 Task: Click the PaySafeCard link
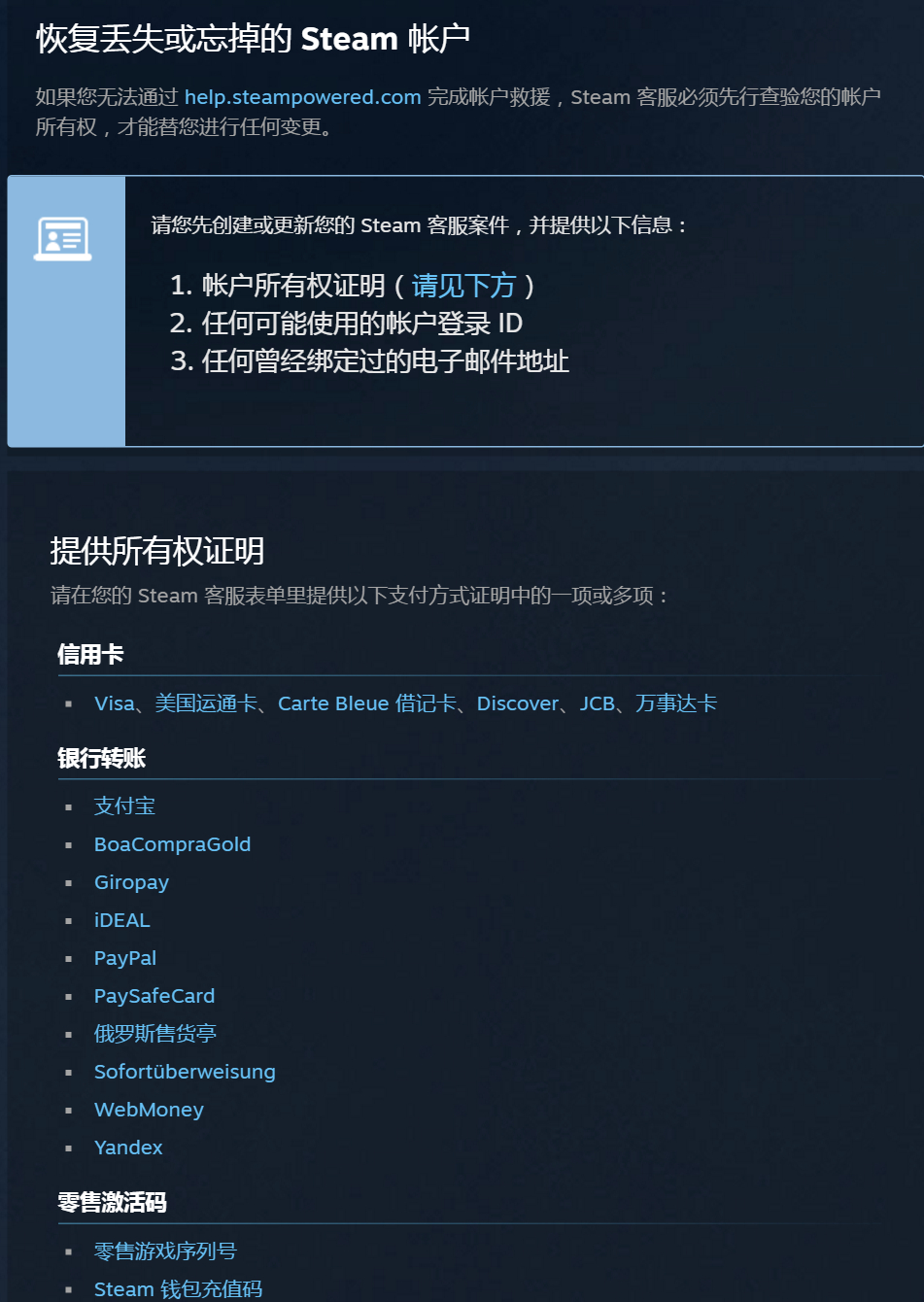(154, 996)
